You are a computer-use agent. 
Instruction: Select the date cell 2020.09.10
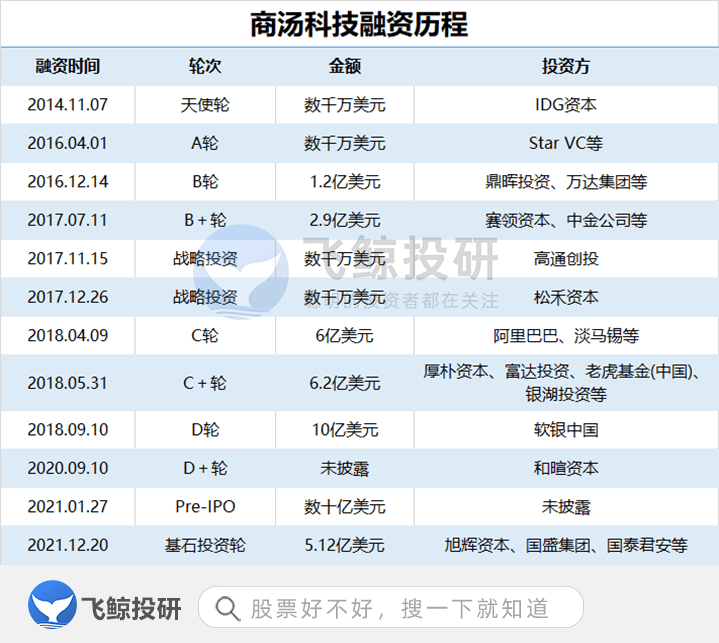tap(67, 468)
